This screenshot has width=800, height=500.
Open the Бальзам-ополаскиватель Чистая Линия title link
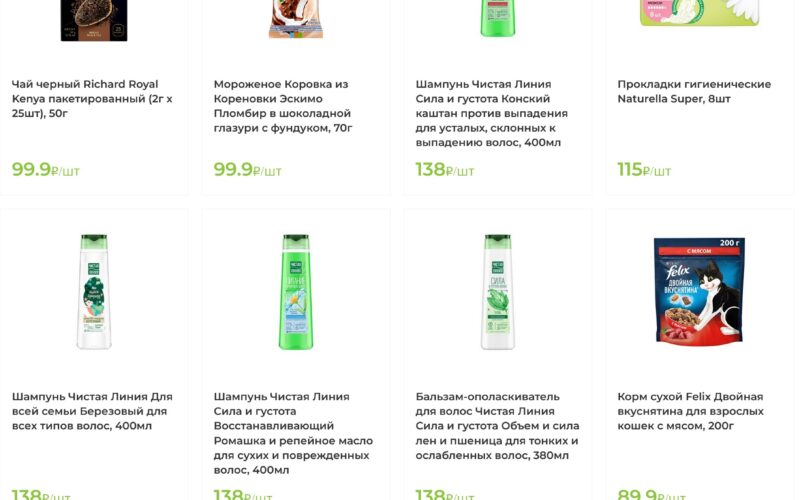(498, 425)
